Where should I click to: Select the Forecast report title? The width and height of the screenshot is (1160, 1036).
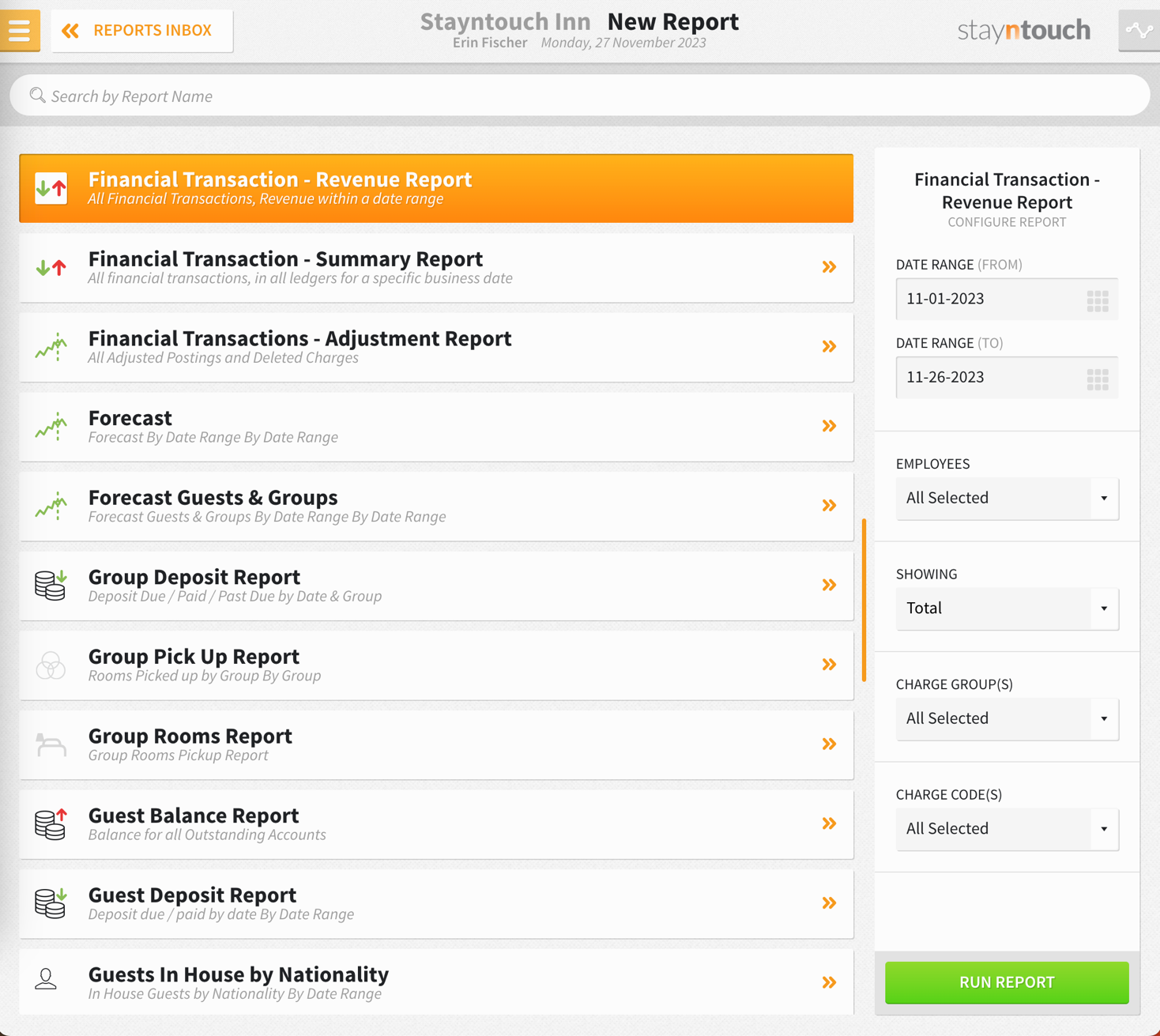[x=130, y=418]
